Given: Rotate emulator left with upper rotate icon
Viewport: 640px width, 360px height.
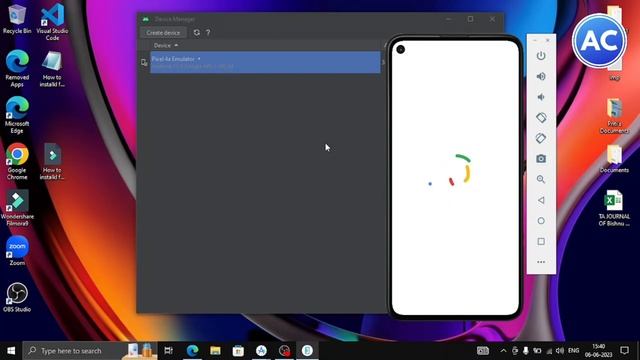Looking at the screenshot, I should tap(541, 118).
